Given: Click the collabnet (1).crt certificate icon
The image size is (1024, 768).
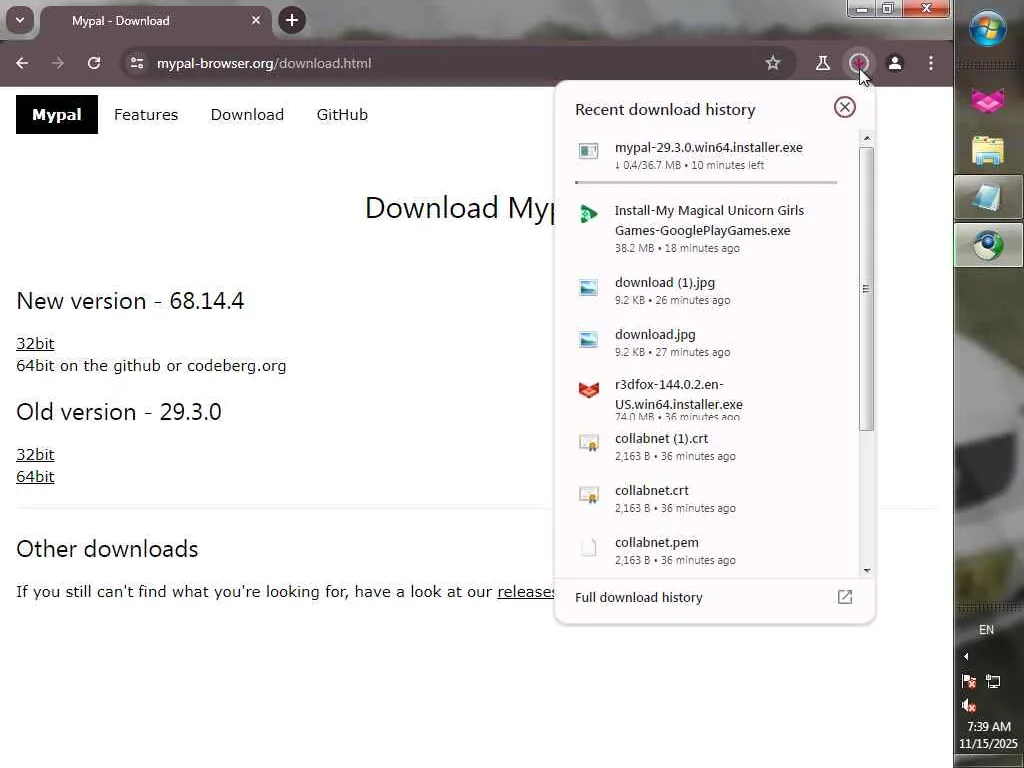Looking at the screenshot, I should [x=588, y=443].
